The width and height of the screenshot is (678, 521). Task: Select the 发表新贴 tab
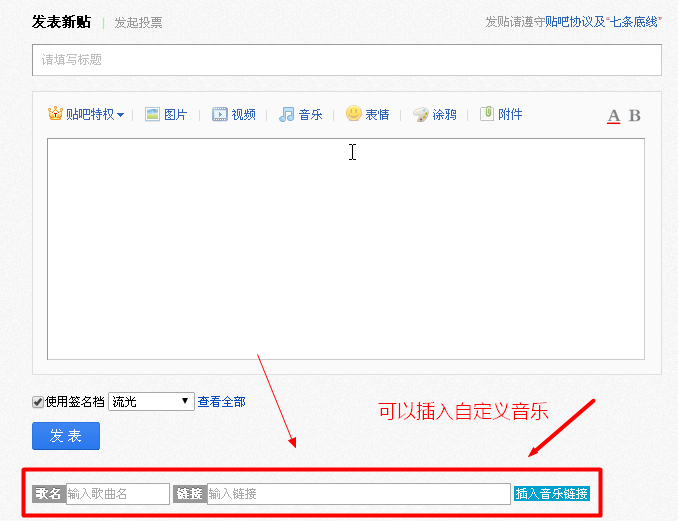(61, 21)
